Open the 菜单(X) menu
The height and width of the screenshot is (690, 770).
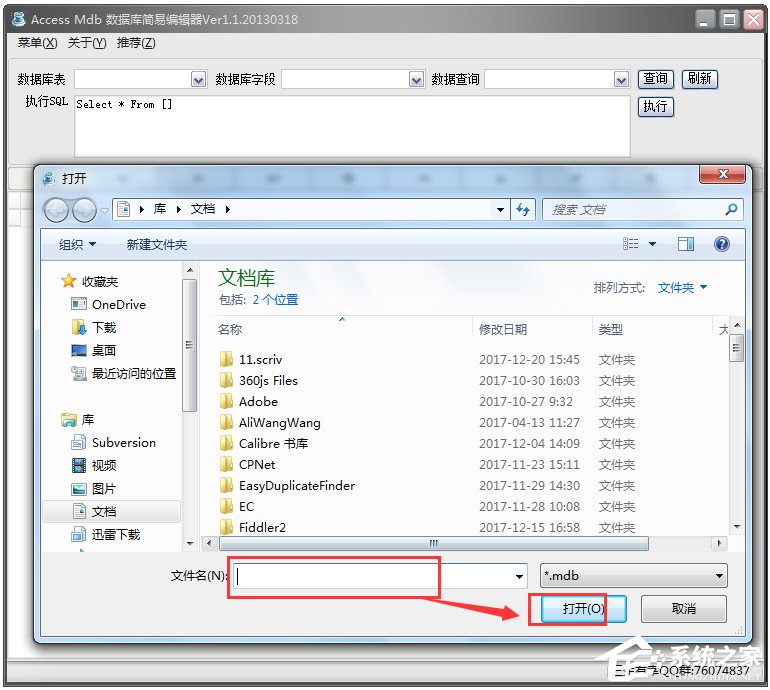click(x=37, y=43)
